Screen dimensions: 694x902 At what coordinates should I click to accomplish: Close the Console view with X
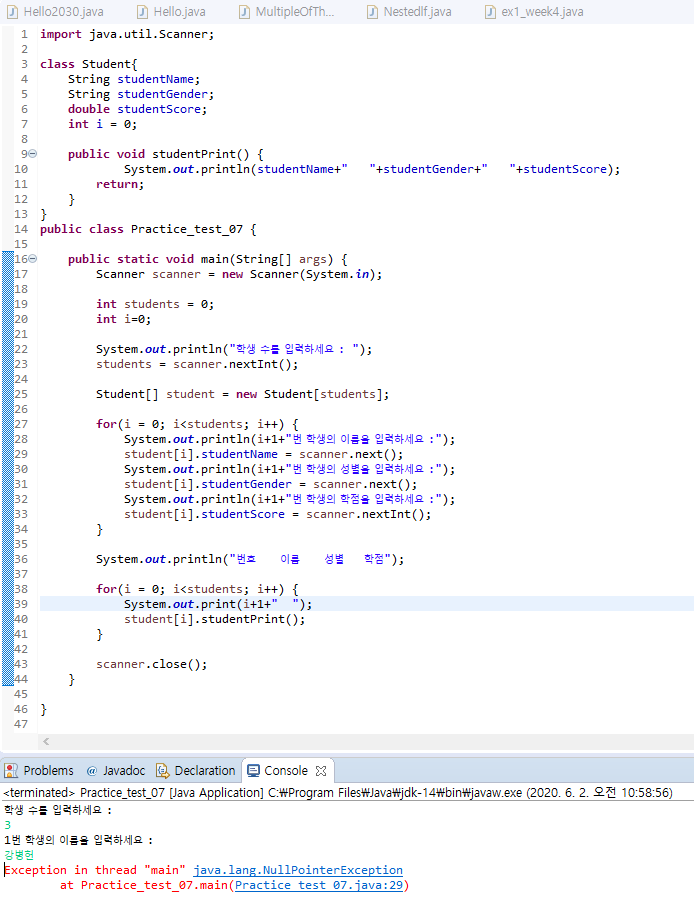[x=321, y=771]
